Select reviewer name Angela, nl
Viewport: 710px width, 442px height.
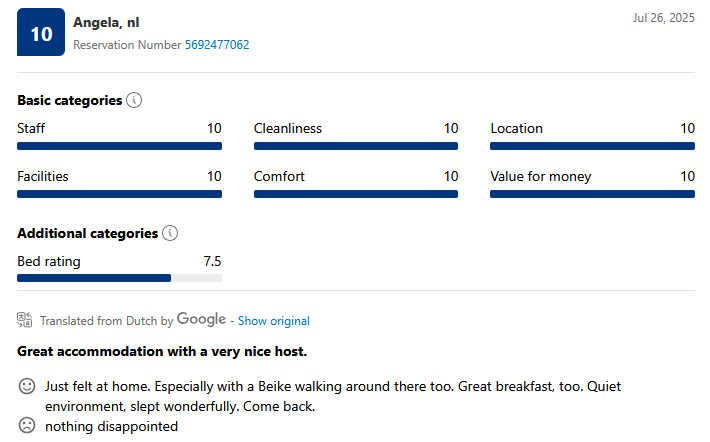pyautogui.click(x=106, y=22)
